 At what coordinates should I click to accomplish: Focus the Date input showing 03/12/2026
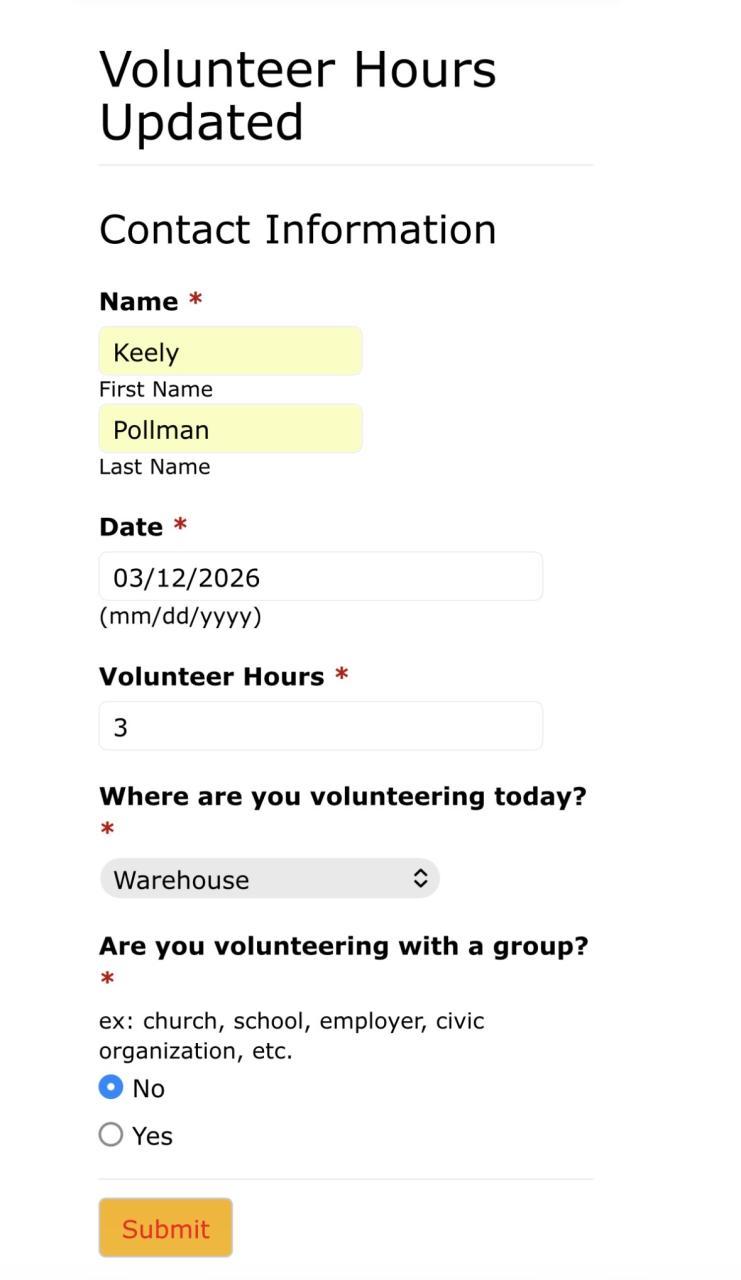[320, 577]
